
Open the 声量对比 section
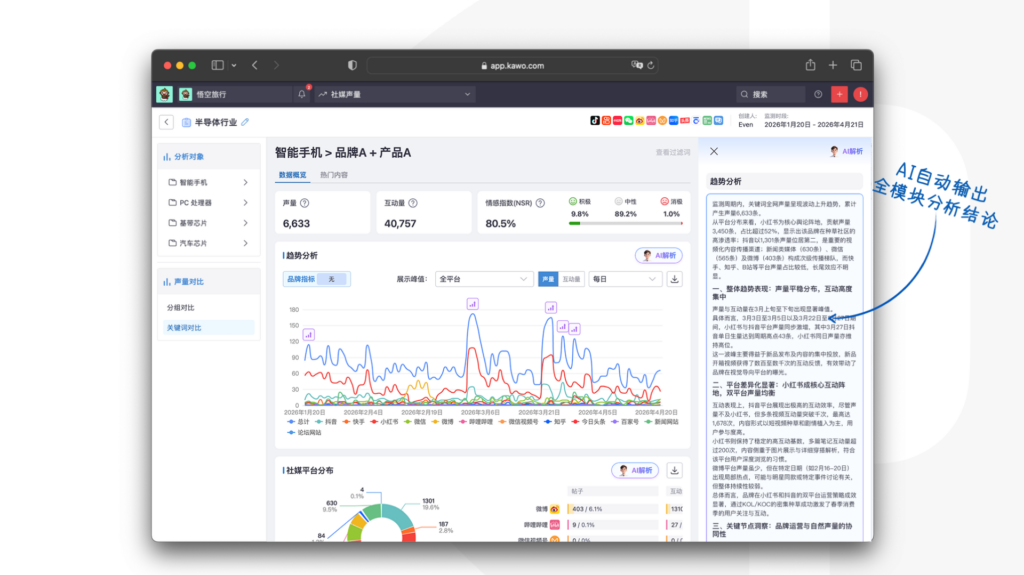click(x=209, y=282)
